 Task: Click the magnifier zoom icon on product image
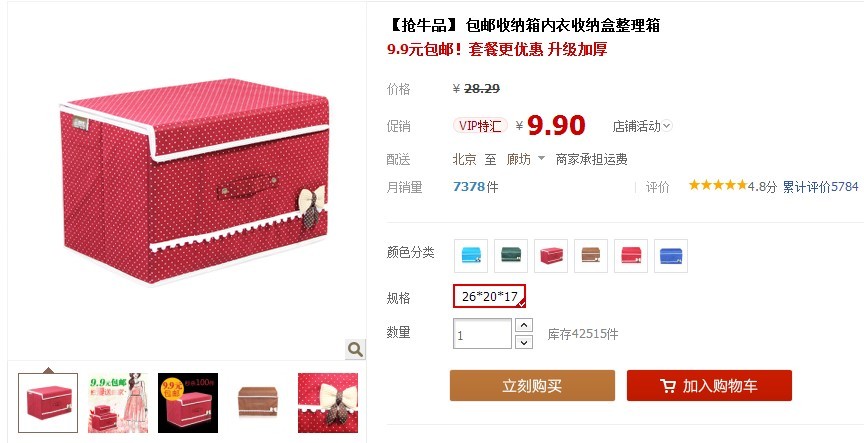pos(355,349)
